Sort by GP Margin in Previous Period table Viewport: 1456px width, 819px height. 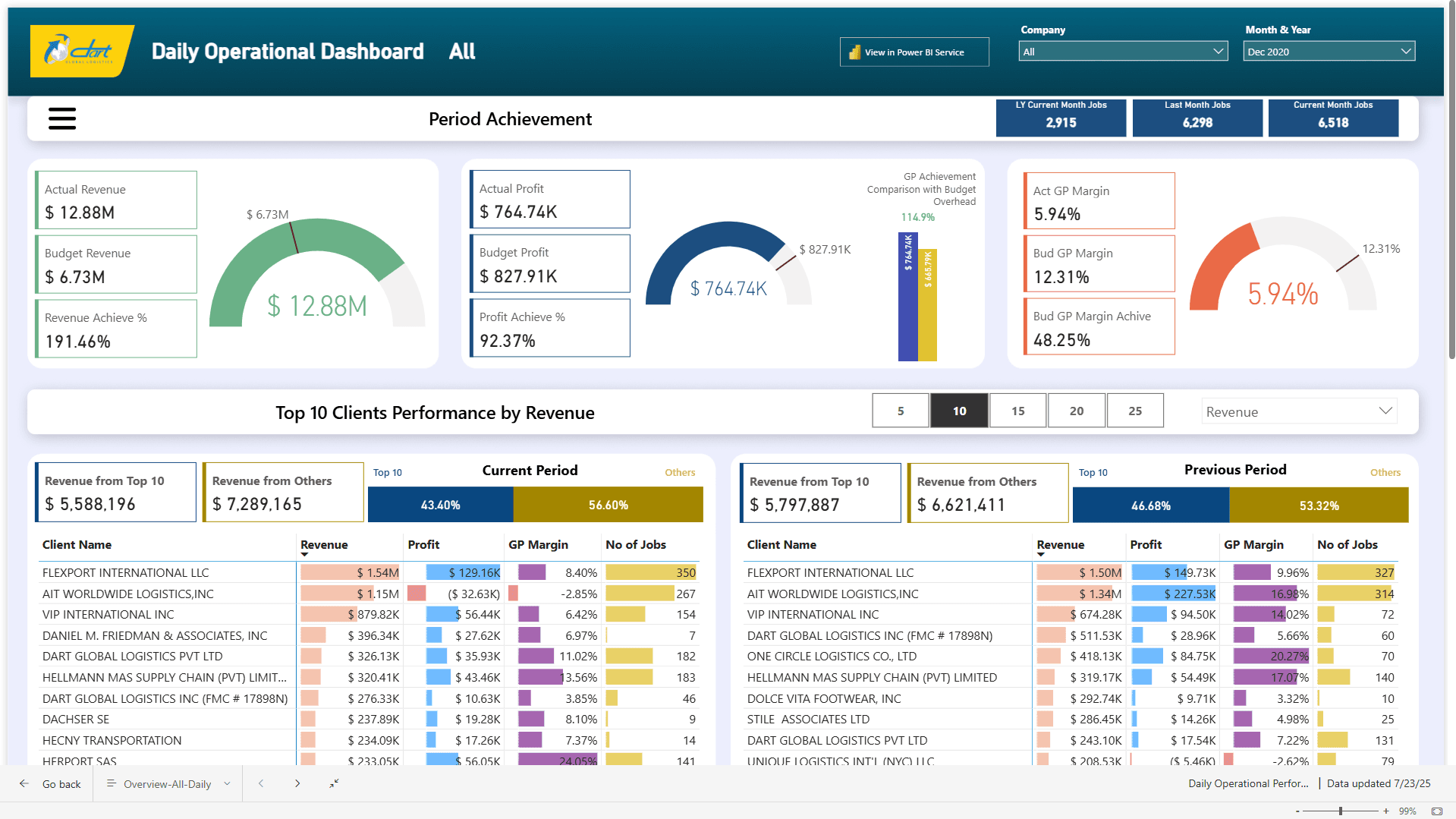click(x=1253, y=544)
